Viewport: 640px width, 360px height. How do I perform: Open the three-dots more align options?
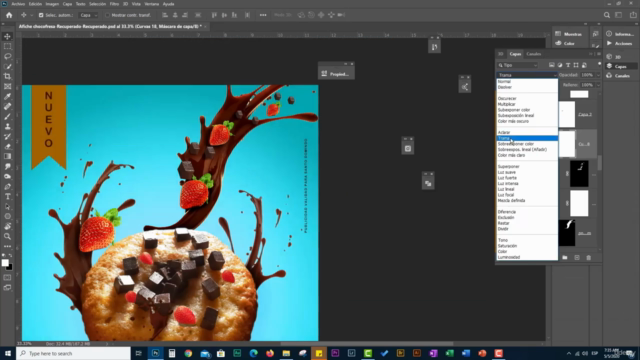click(263, 15)
